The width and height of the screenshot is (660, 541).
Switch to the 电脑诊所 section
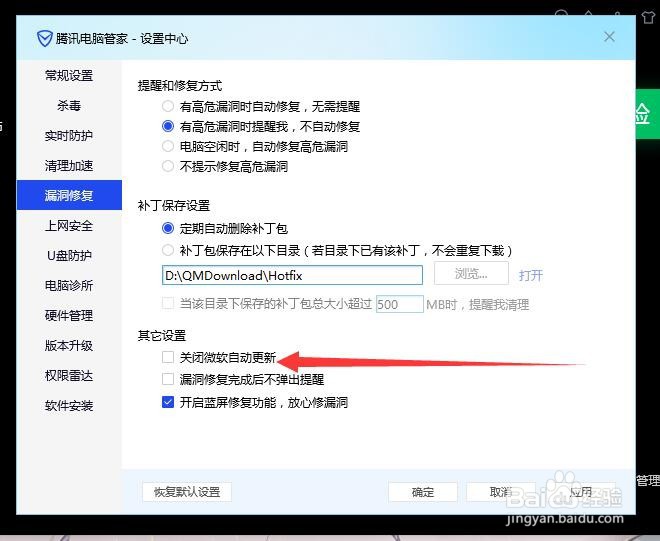[69, 285]
